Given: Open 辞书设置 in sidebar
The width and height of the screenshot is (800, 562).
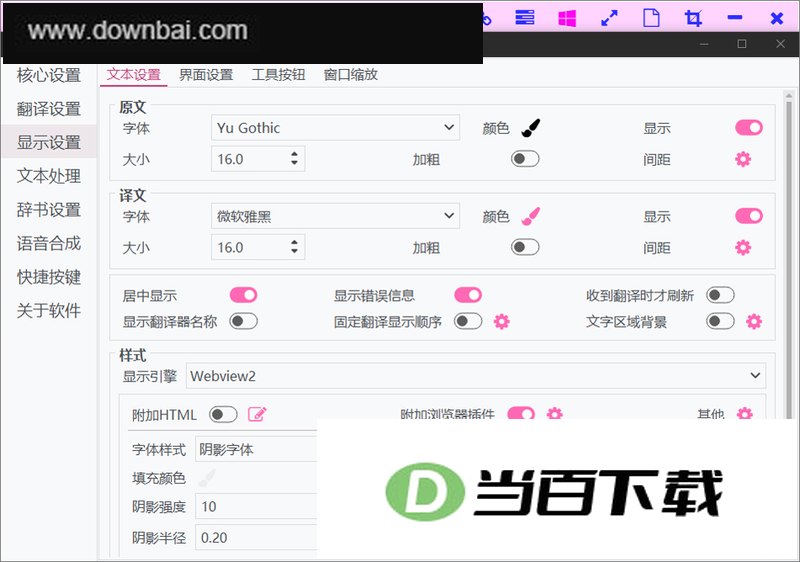Looking at the screenshot, I should (48, 210).
